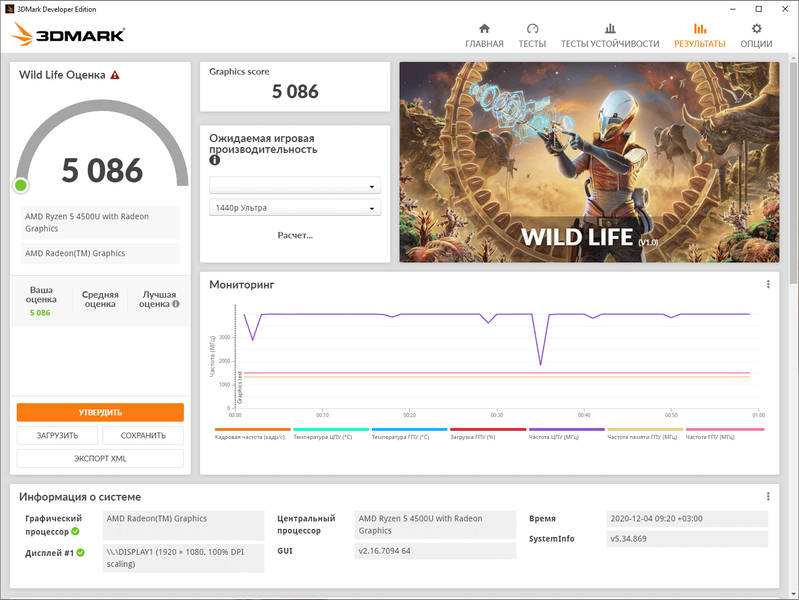Click the vertical scrollbar thumb
Screen dimensions: 799x600
(x=793, y=173)
